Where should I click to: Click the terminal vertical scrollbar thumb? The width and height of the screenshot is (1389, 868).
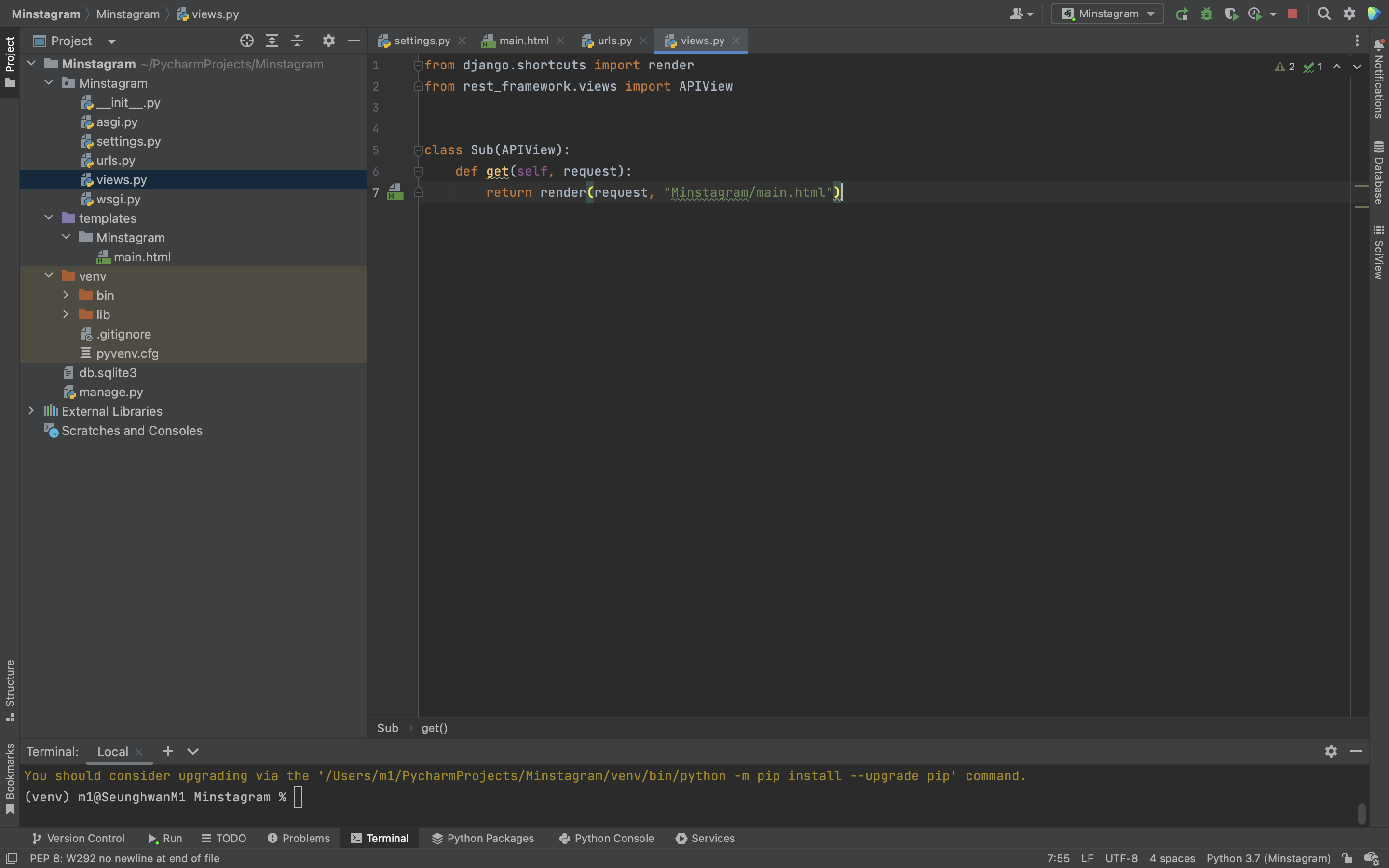[1362, 813]
